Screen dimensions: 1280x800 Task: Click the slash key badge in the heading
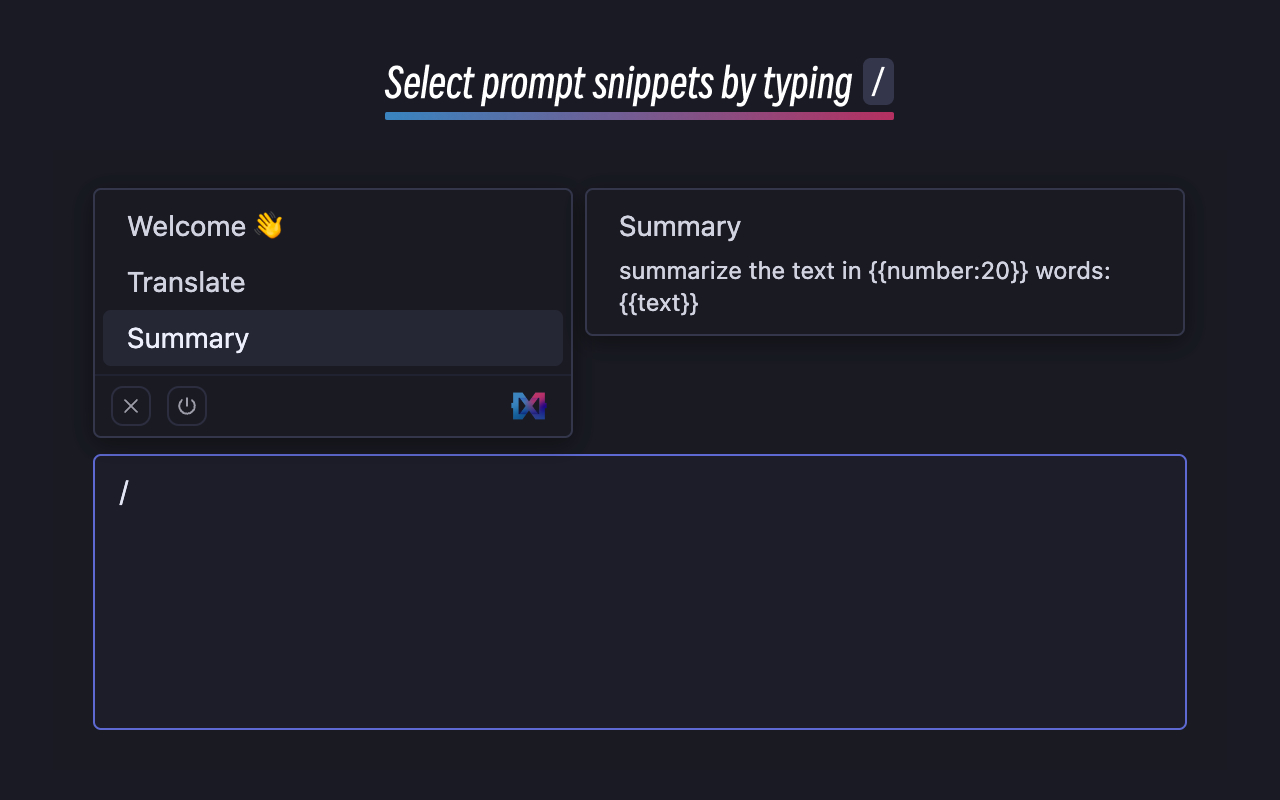pos(878,83)
